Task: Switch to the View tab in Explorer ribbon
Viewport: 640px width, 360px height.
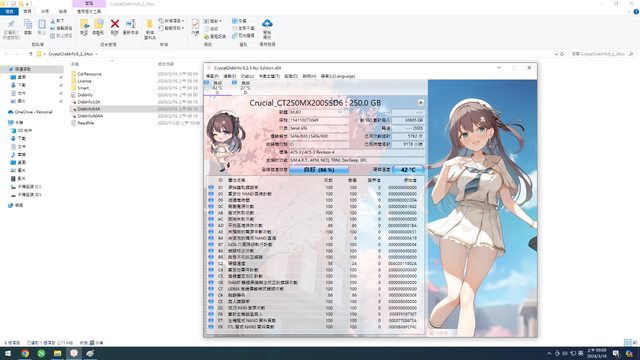Action: [x=62, y=11]
